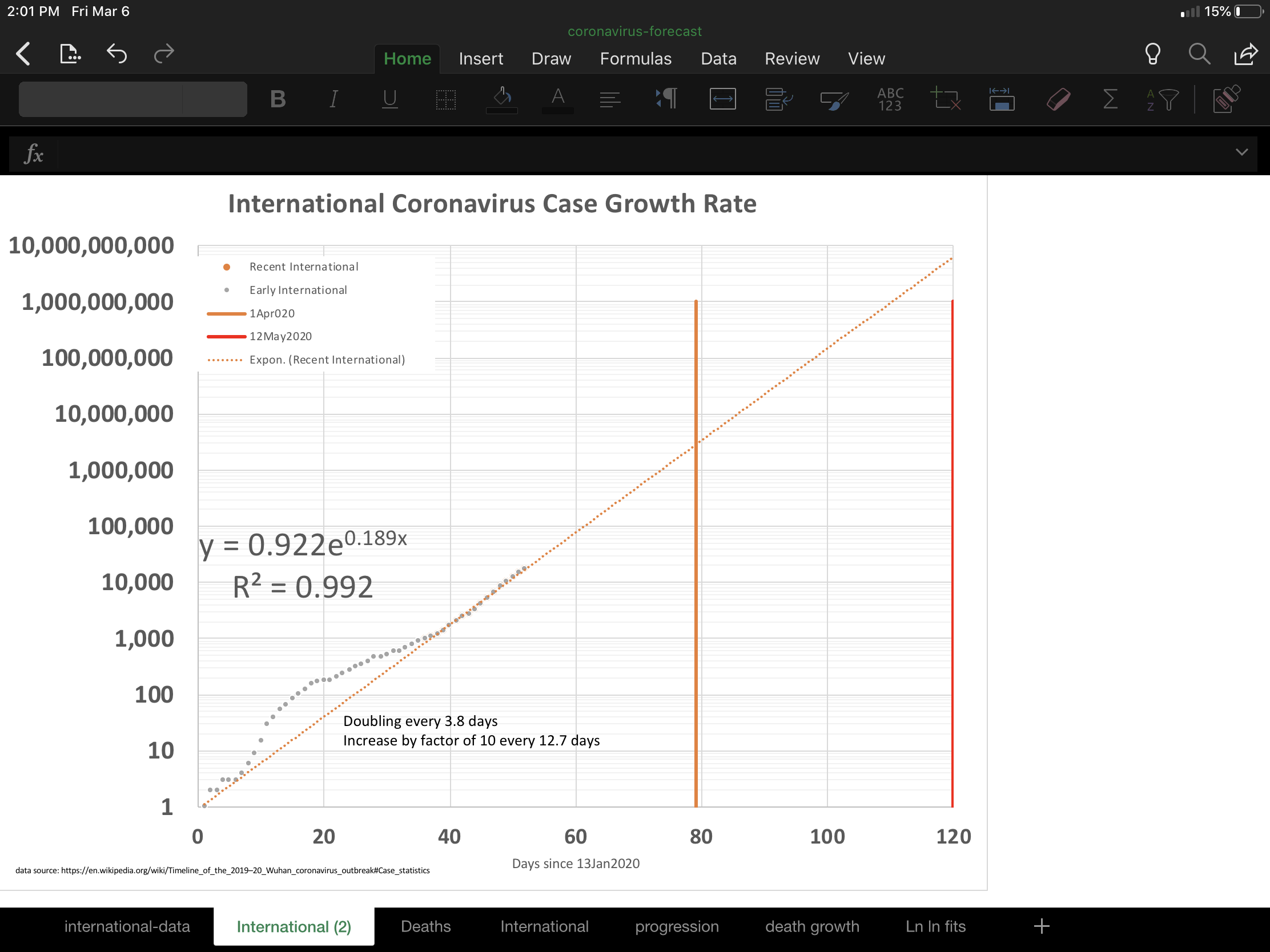
Task: Open the file options icon
Action: 70,54
